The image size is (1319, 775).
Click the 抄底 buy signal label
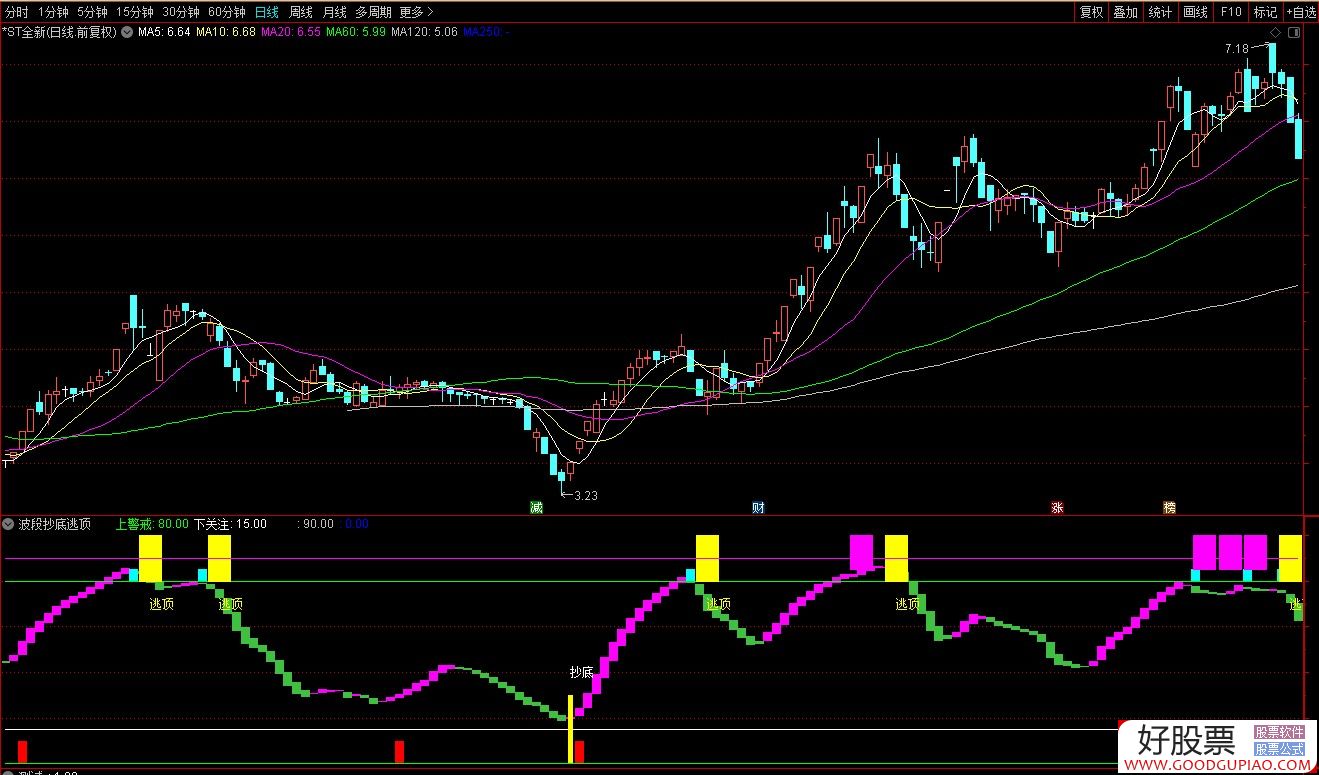(582, 673)
